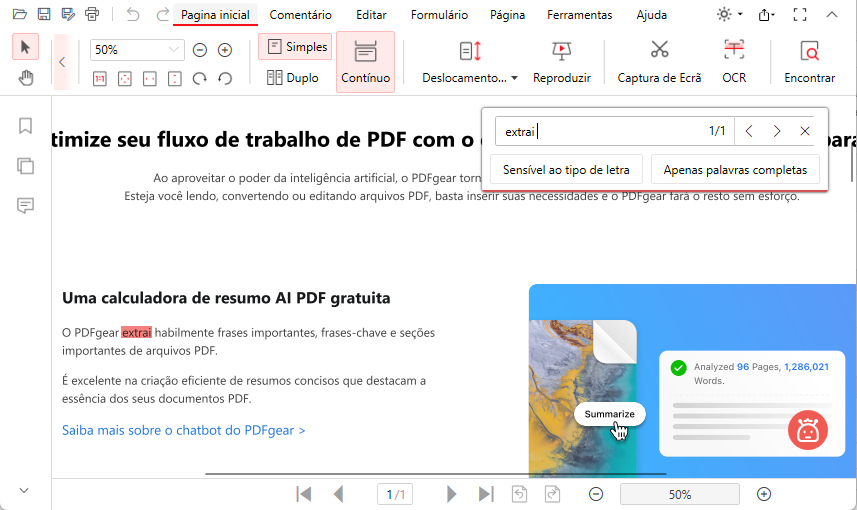Go to previous view button
857x510 pixels.
(x=519, y=494)
